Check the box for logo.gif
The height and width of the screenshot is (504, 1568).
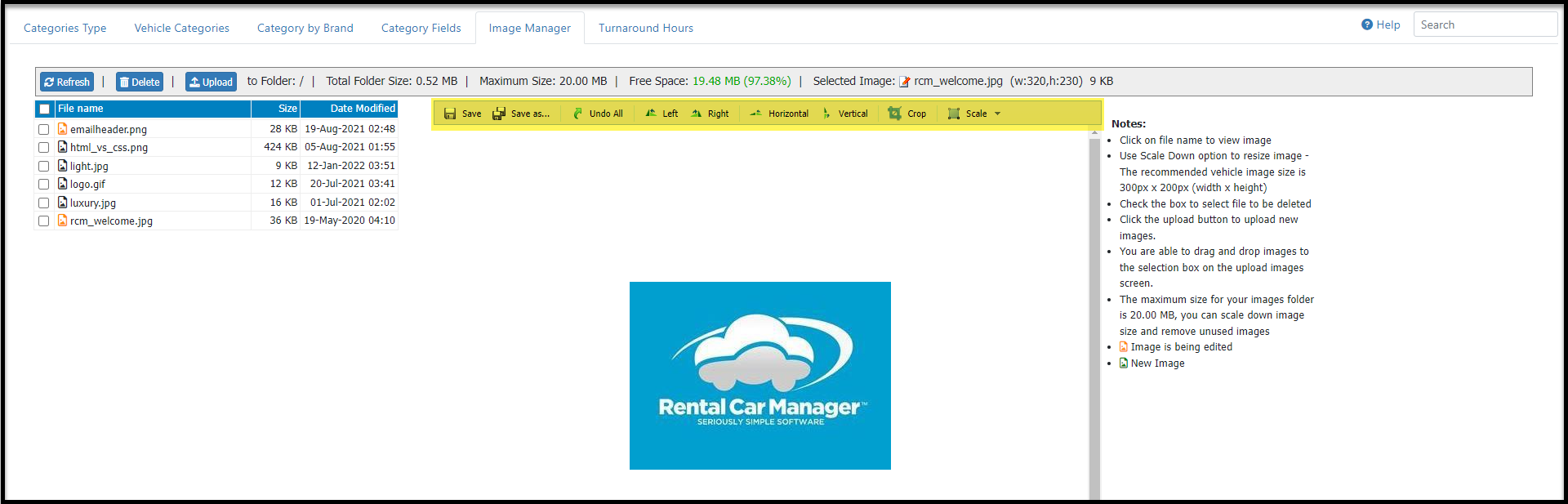click(44, 184)
